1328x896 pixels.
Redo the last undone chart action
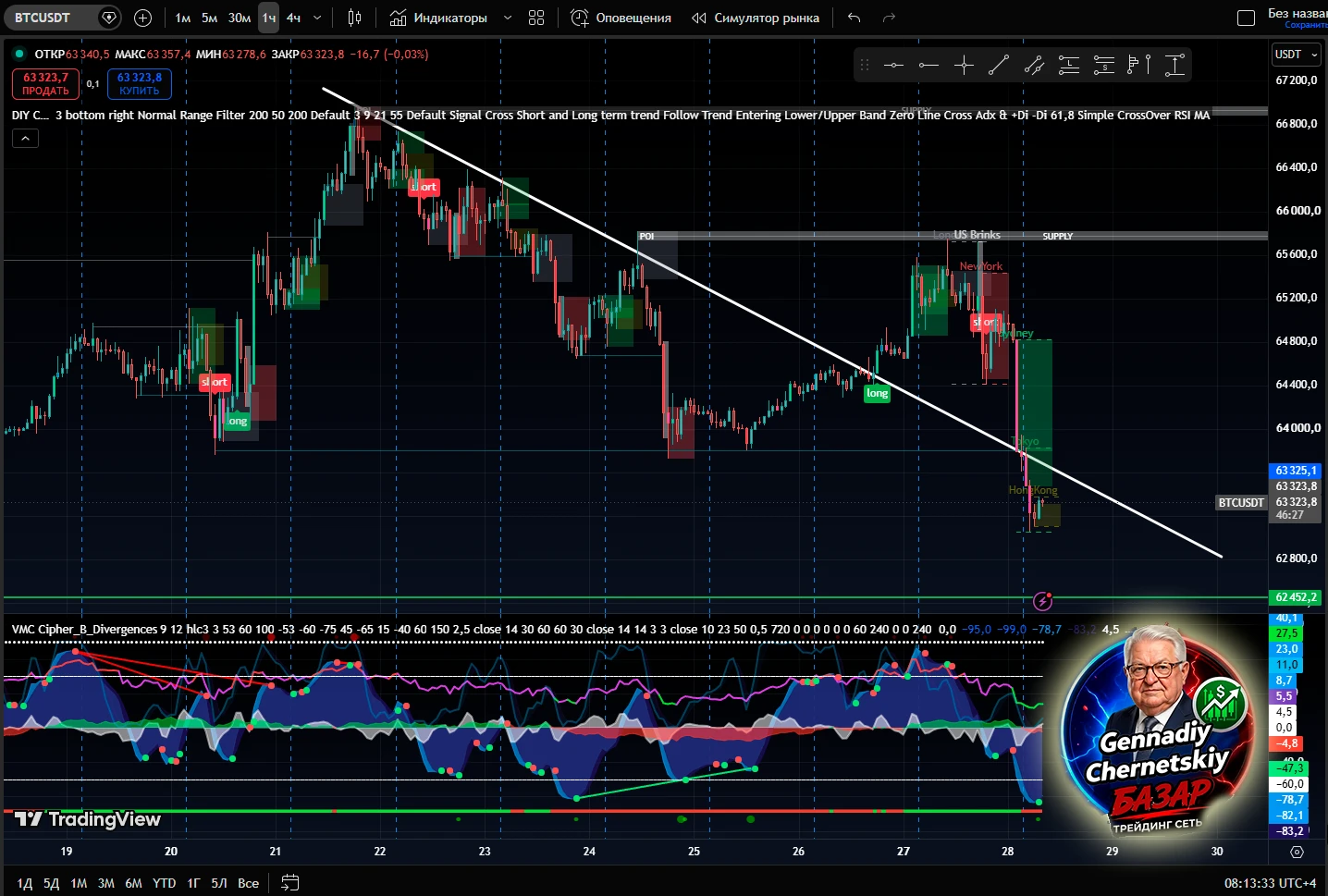tap(889, 18)
